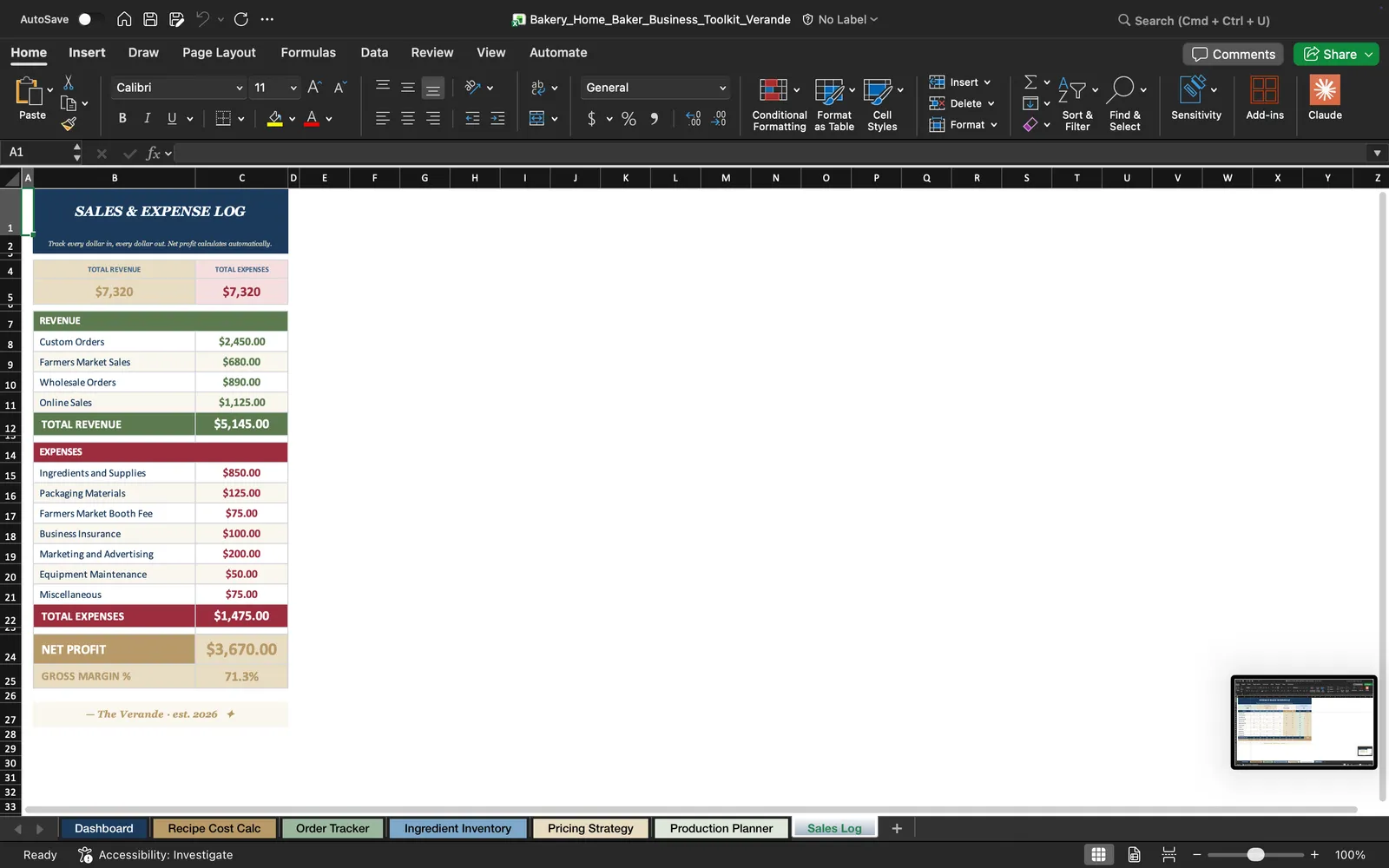The width and height of the screenshot is (1389, 868).
Task: Click the percent style icon
Action: click(x=629, y=119)
